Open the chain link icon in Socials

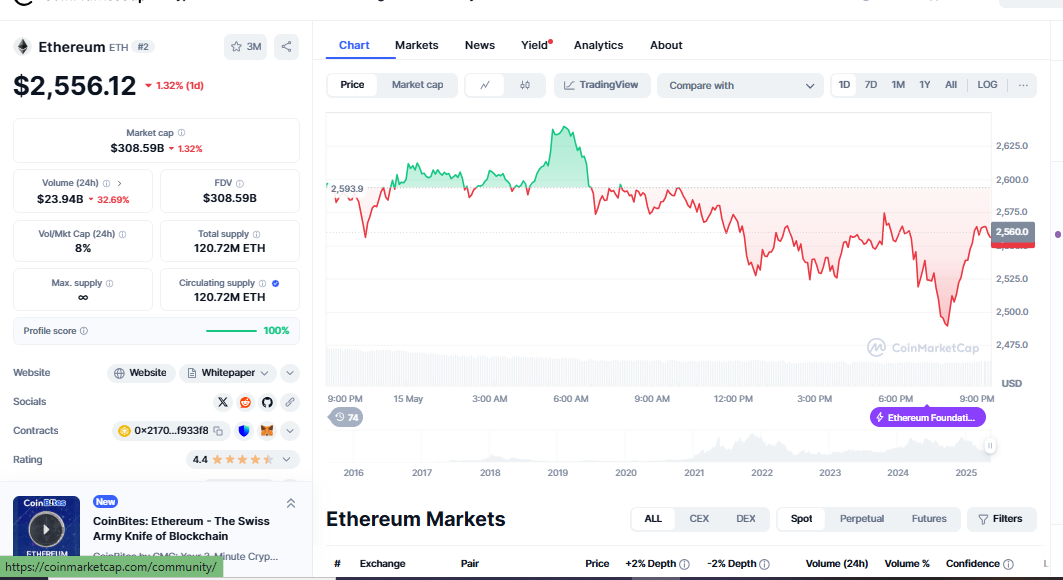[x=289, y=402]
